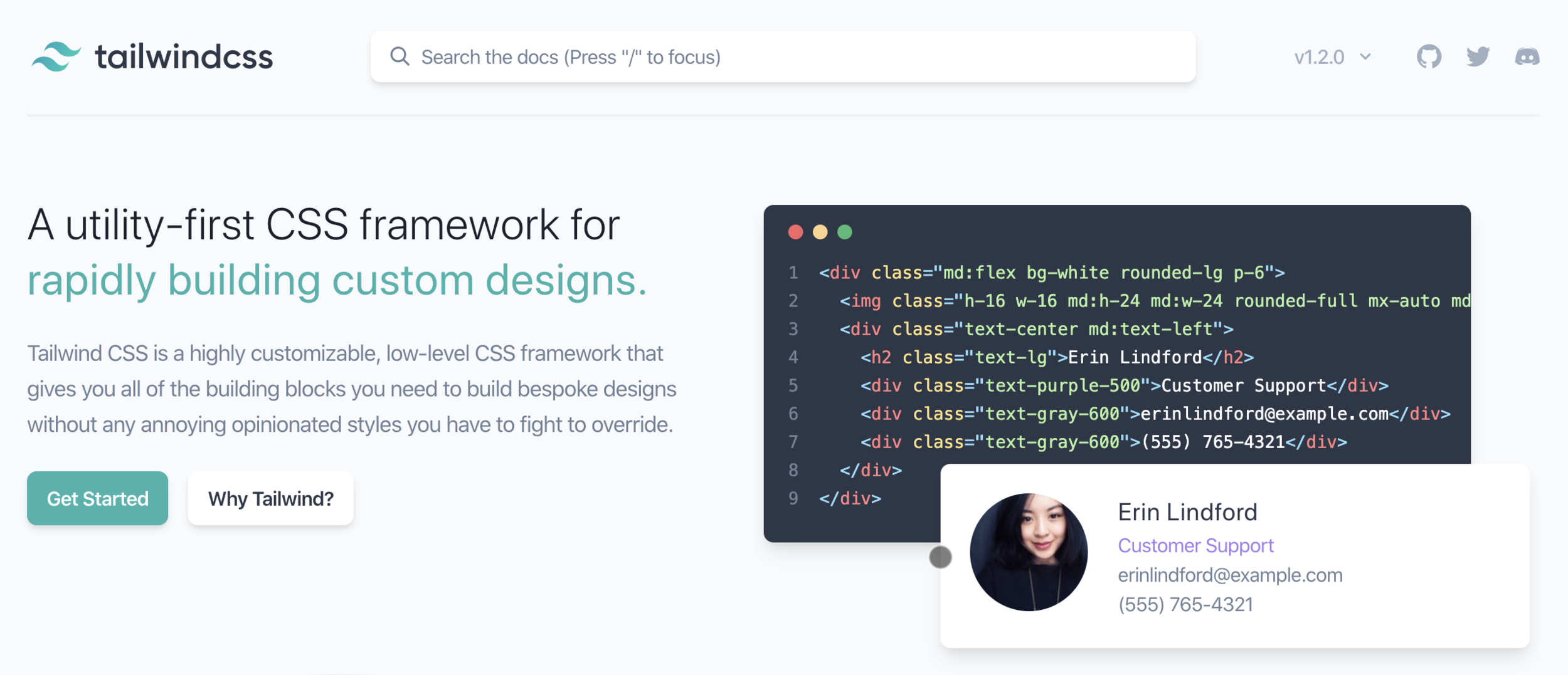The height and width of the screenshot is (675, 1568).
Task: Click 'A utility-first CSS framework for' heading
Action: click(324, 224)
